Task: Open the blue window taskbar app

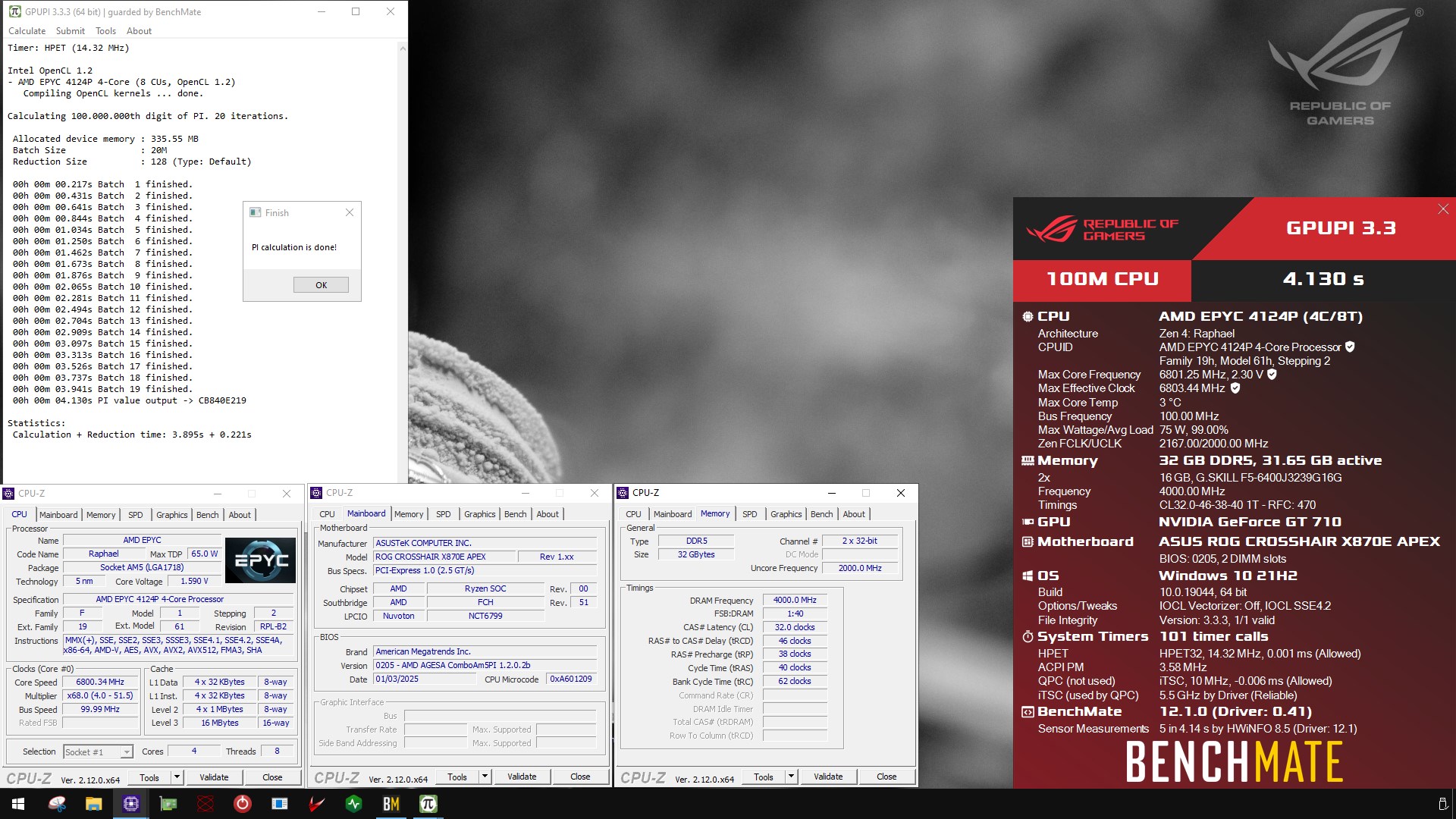Action: [280, 804]
